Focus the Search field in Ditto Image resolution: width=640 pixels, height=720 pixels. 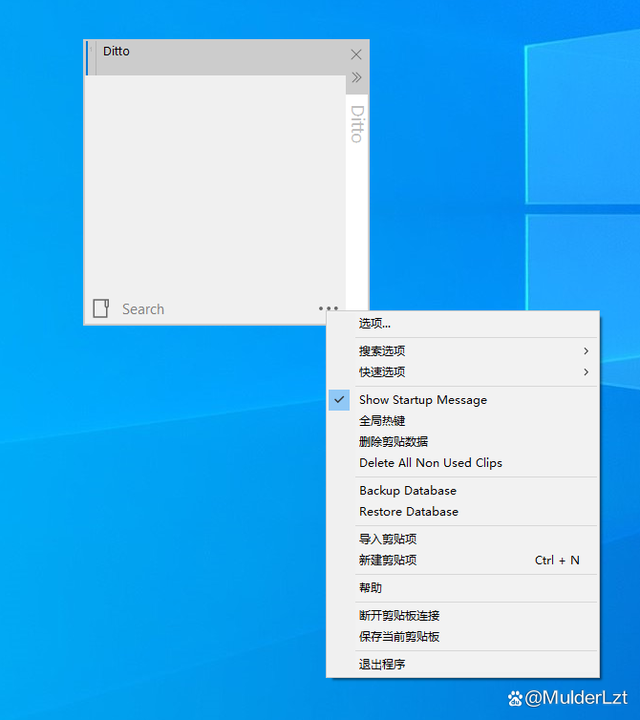[218, 309]
